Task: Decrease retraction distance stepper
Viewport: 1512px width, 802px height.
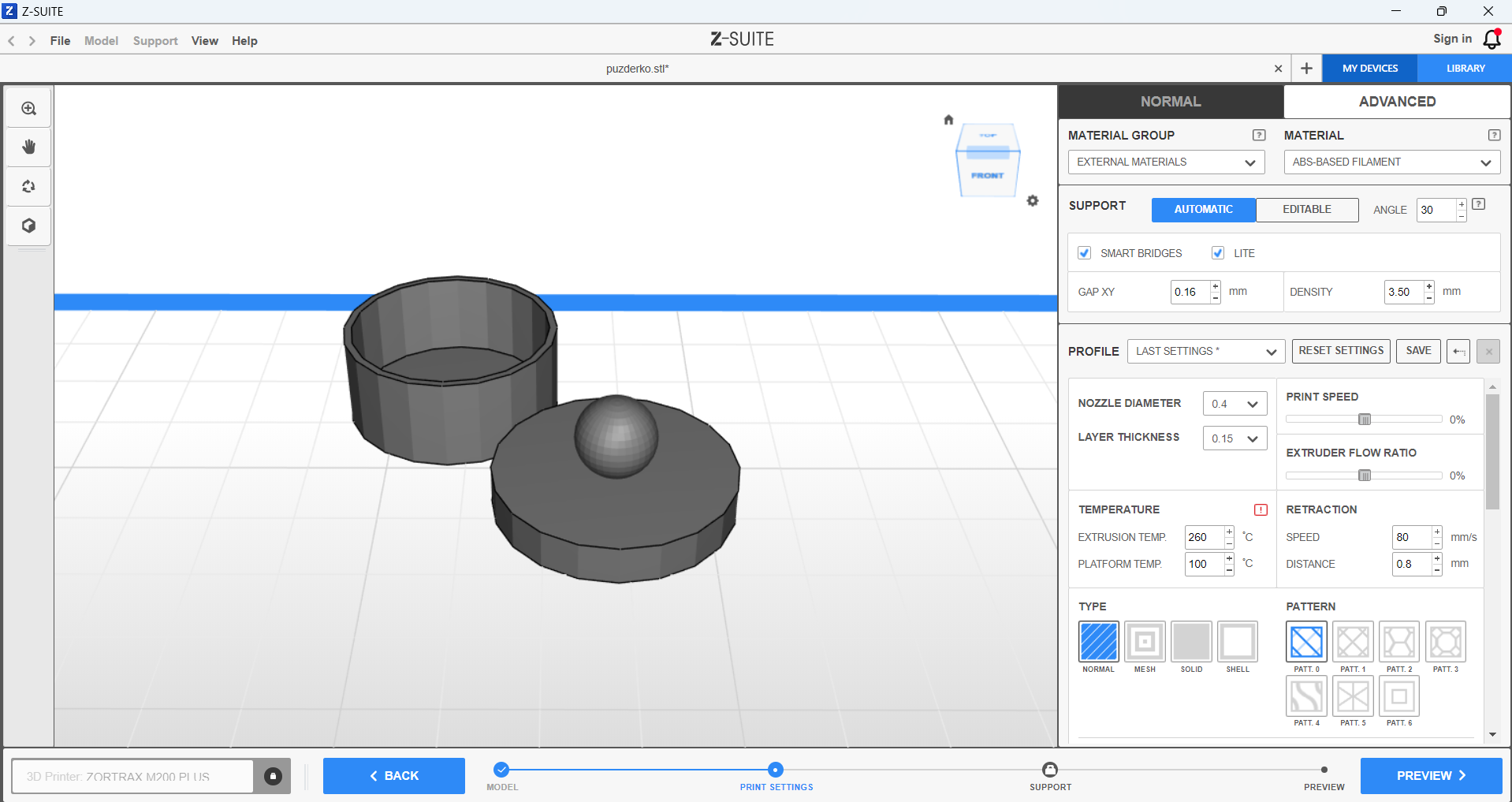Action: [x=1437, y=570]
